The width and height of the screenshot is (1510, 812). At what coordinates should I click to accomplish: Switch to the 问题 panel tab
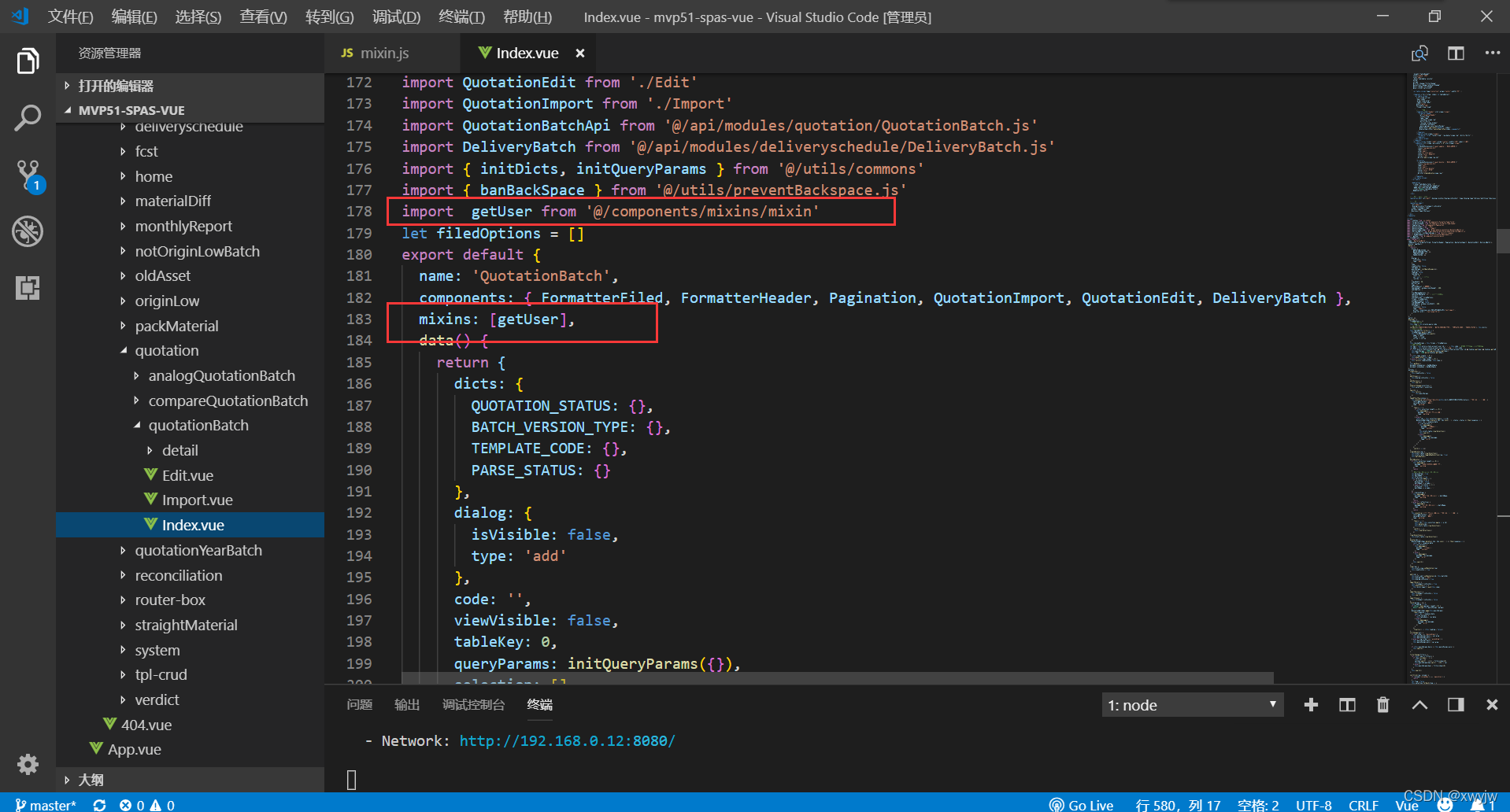pos(359,704)
